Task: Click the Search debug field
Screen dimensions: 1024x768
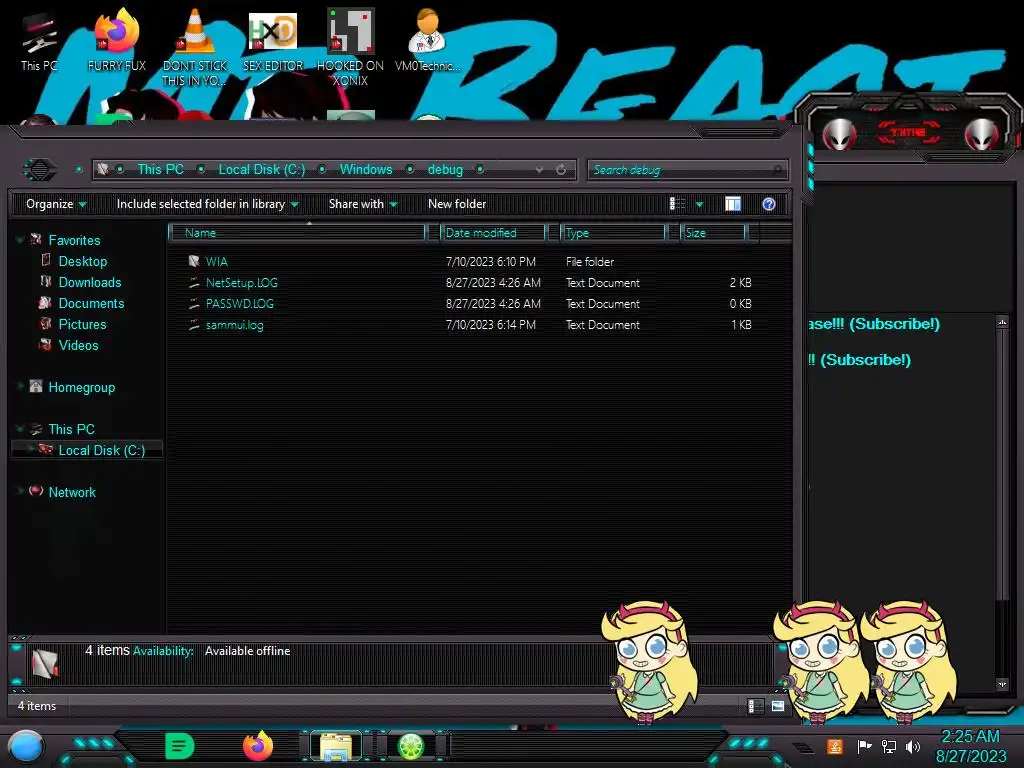Action: [x=687, y=170]
